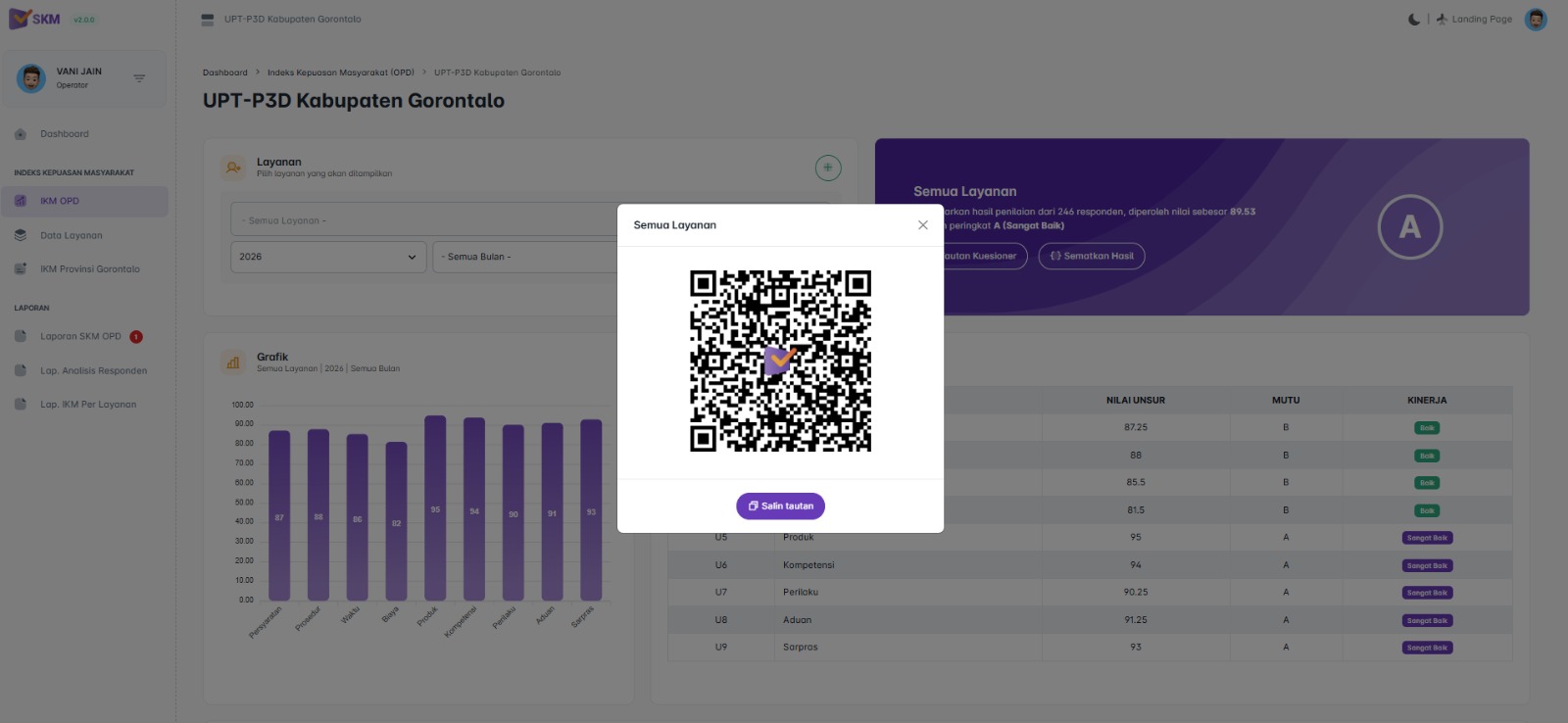
Task: Click the sidebar toggle icon in header
Action: point(207,20)
